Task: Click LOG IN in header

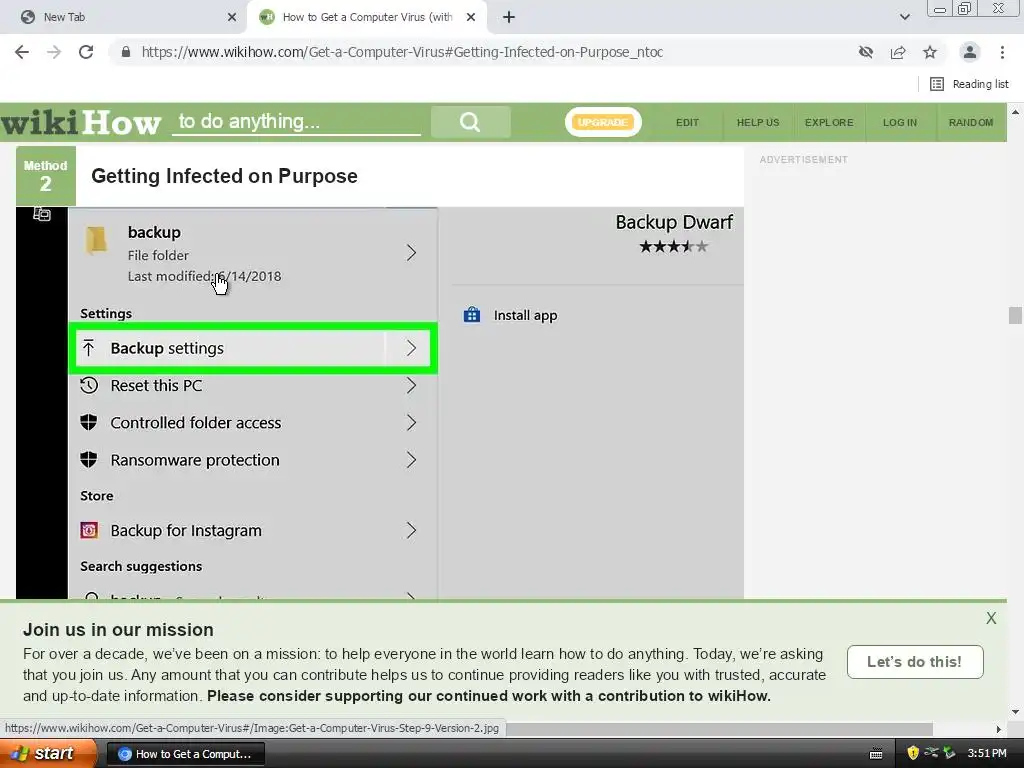Action: point(900,122)
